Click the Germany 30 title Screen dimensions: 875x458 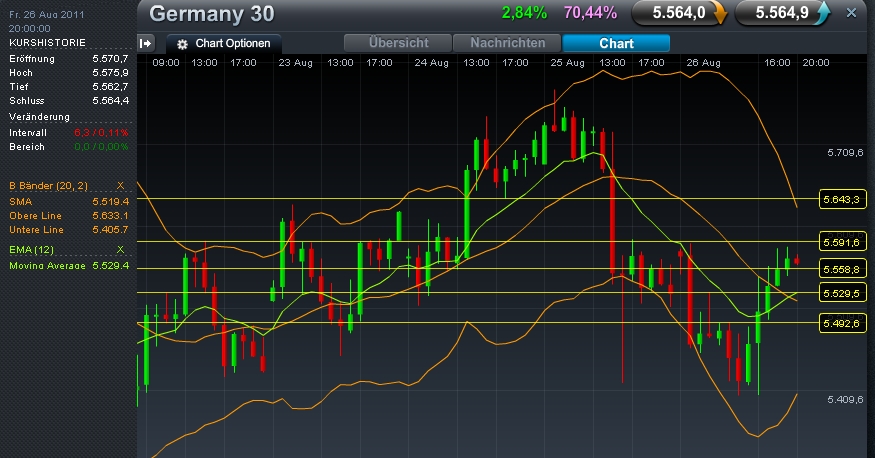click(x=211, y=14)
